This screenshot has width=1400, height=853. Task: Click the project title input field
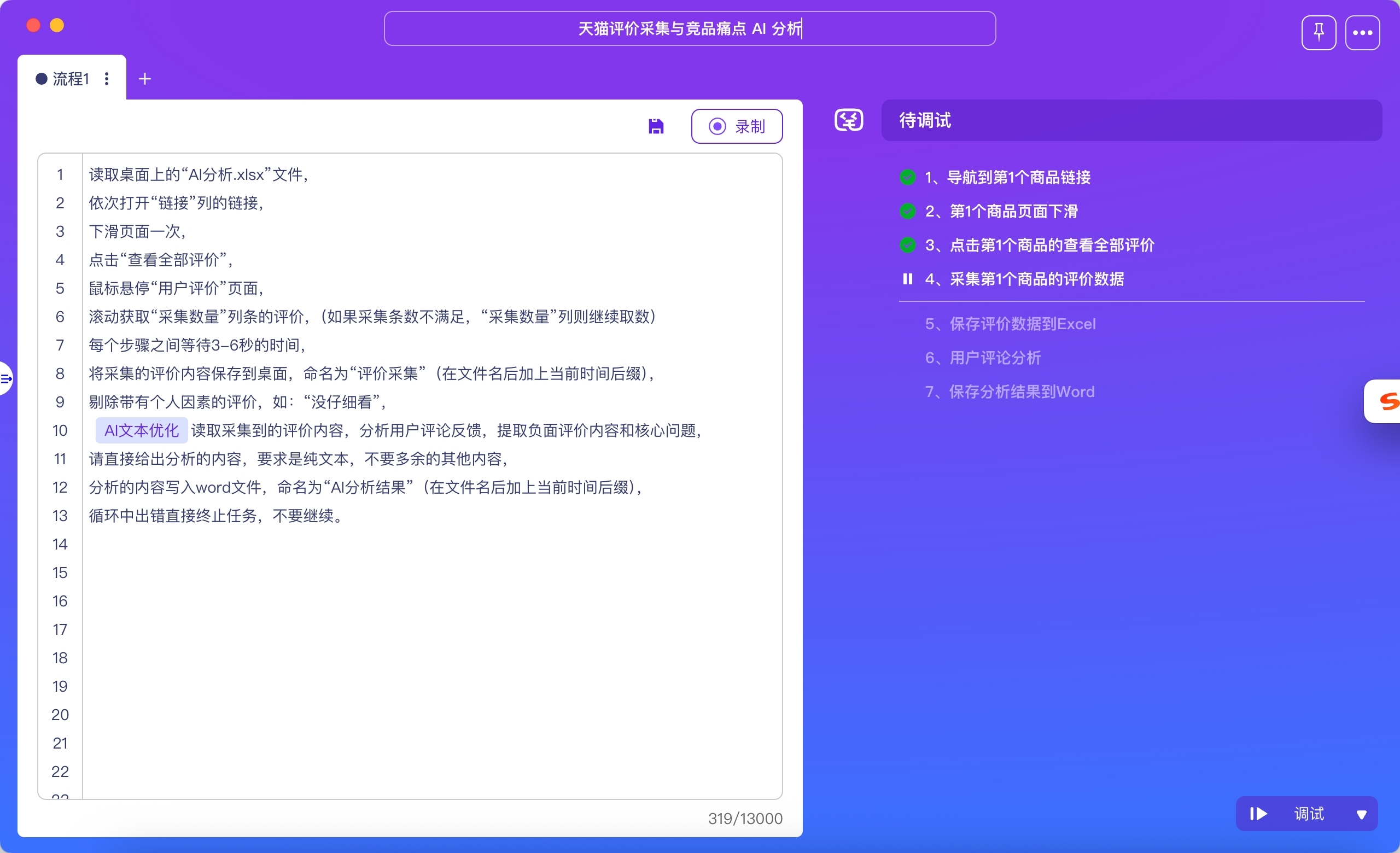coord(689,28)
